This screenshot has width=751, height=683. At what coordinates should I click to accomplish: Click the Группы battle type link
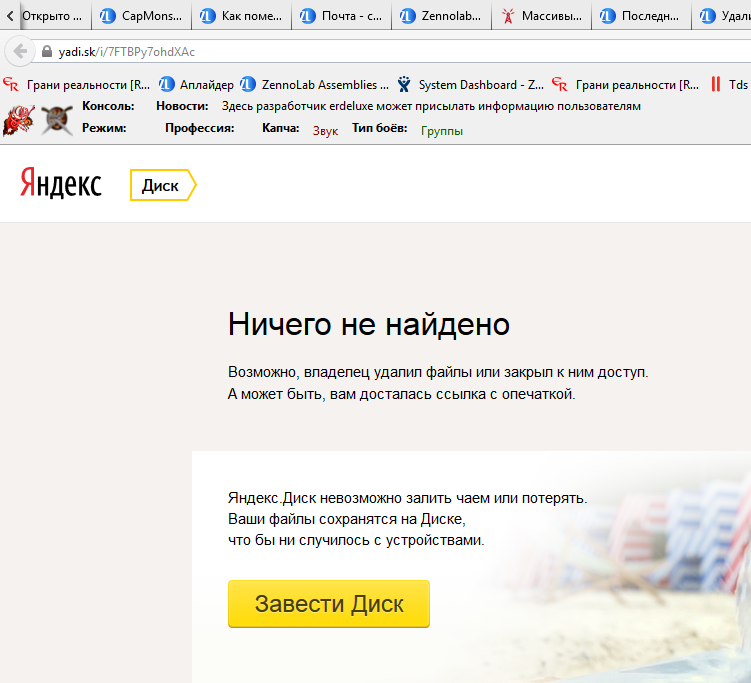[x=442, y=131]
